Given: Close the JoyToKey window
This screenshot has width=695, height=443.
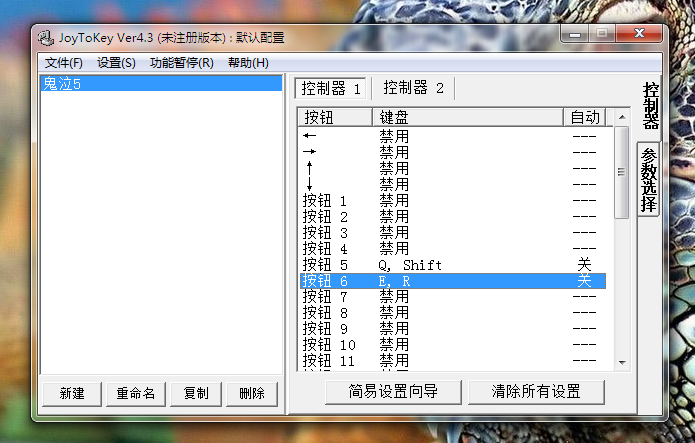Looking at the screenshot, I should click(x=639, y=34).
